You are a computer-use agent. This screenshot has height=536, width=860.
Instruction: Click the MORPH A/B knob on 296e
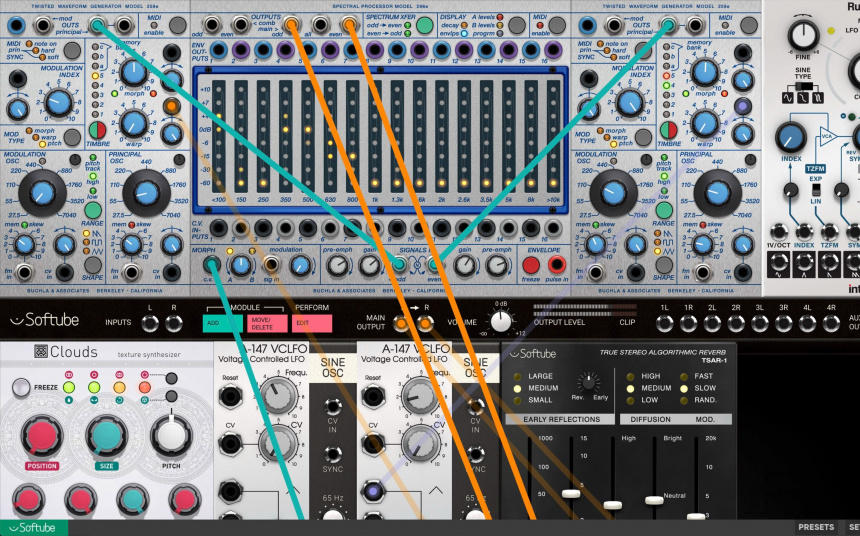coord(240,266)
